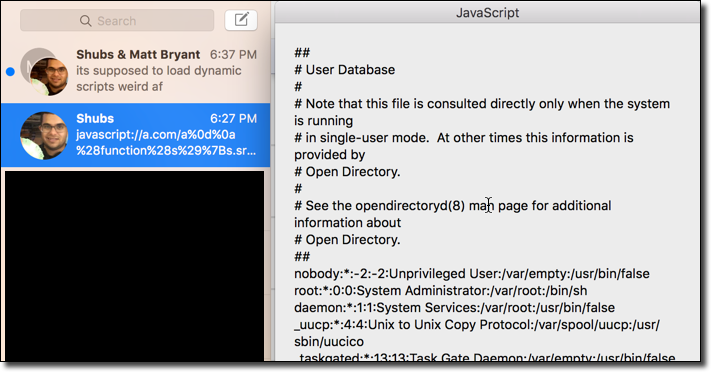This screenshot has width=711, height=372.
Task: Click the 6:37 PM timestamp
Action: coord(233,54)
